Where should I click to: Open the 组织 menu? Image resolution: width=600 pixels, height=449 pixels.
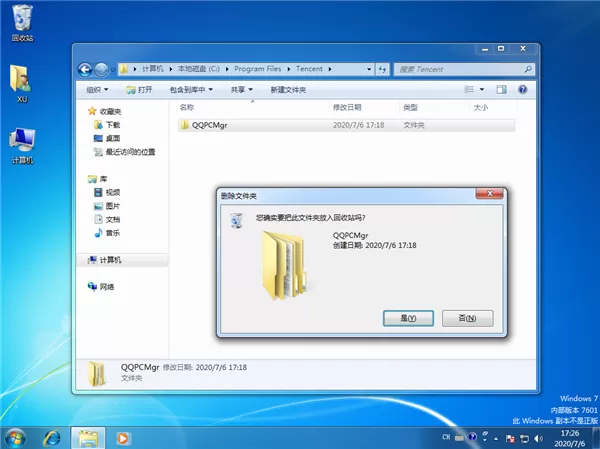[x=97, y=90]
